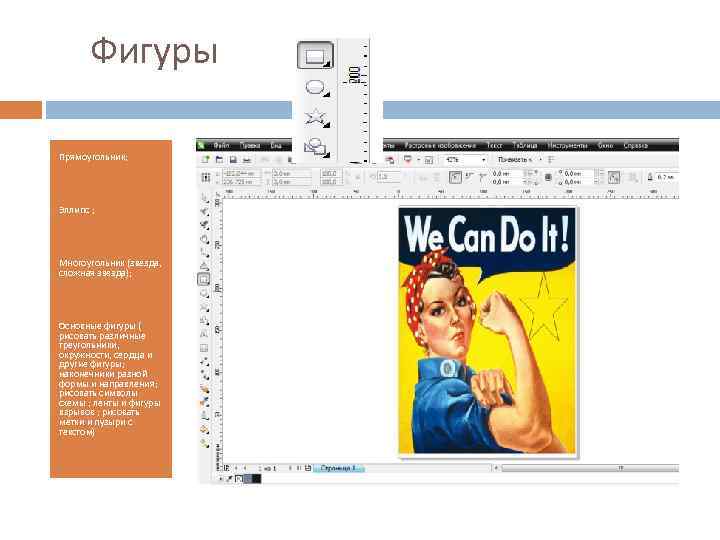
Task: Select the Table tool in the toolbox
Action: [204, 348]
